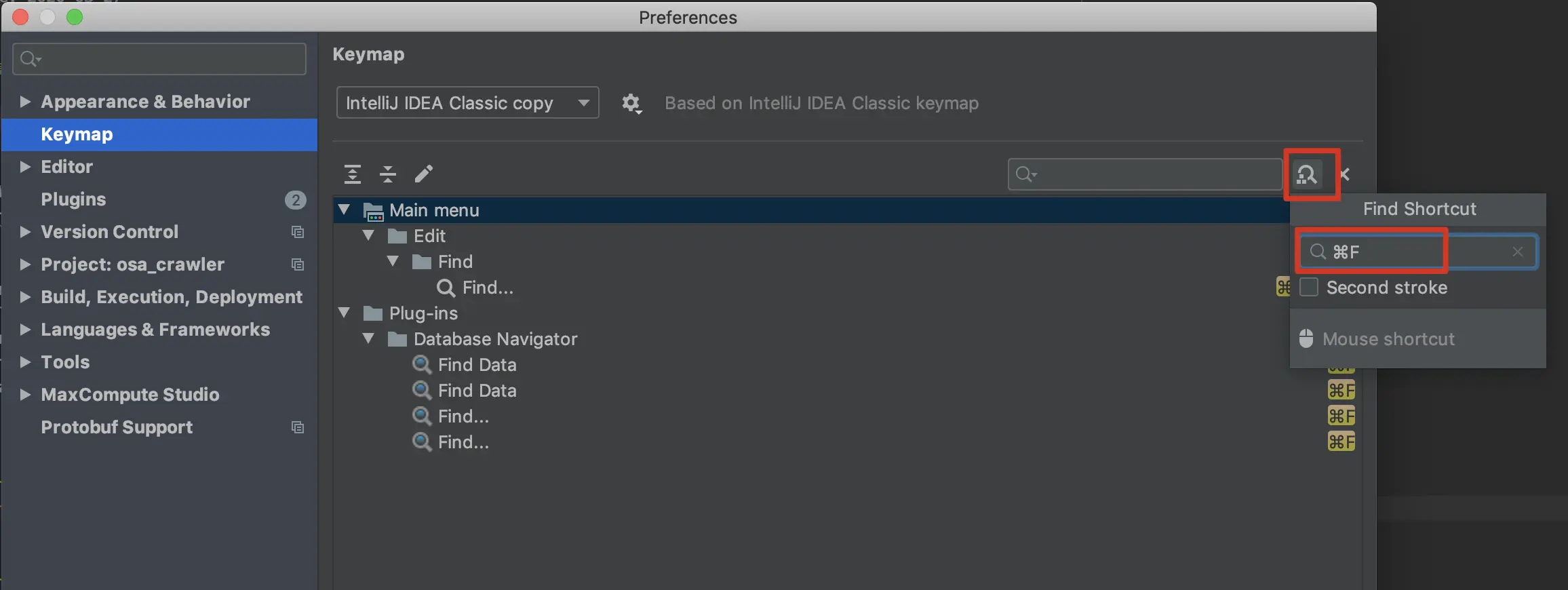Click the pencil edit shortcut icon
Image resolution: width=1568 pixels, height=590 pixels.
tap(424, 174)
